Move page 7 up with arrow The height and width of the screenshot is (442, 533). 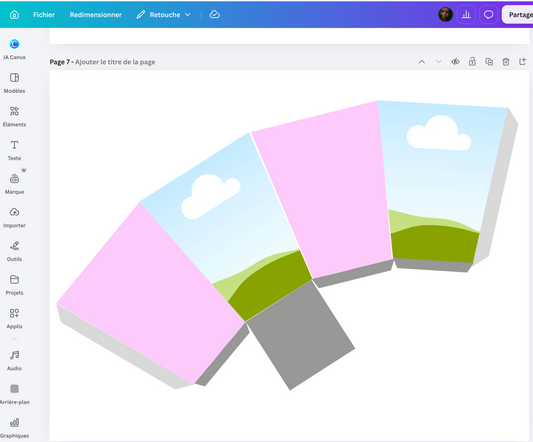[422, 62]
